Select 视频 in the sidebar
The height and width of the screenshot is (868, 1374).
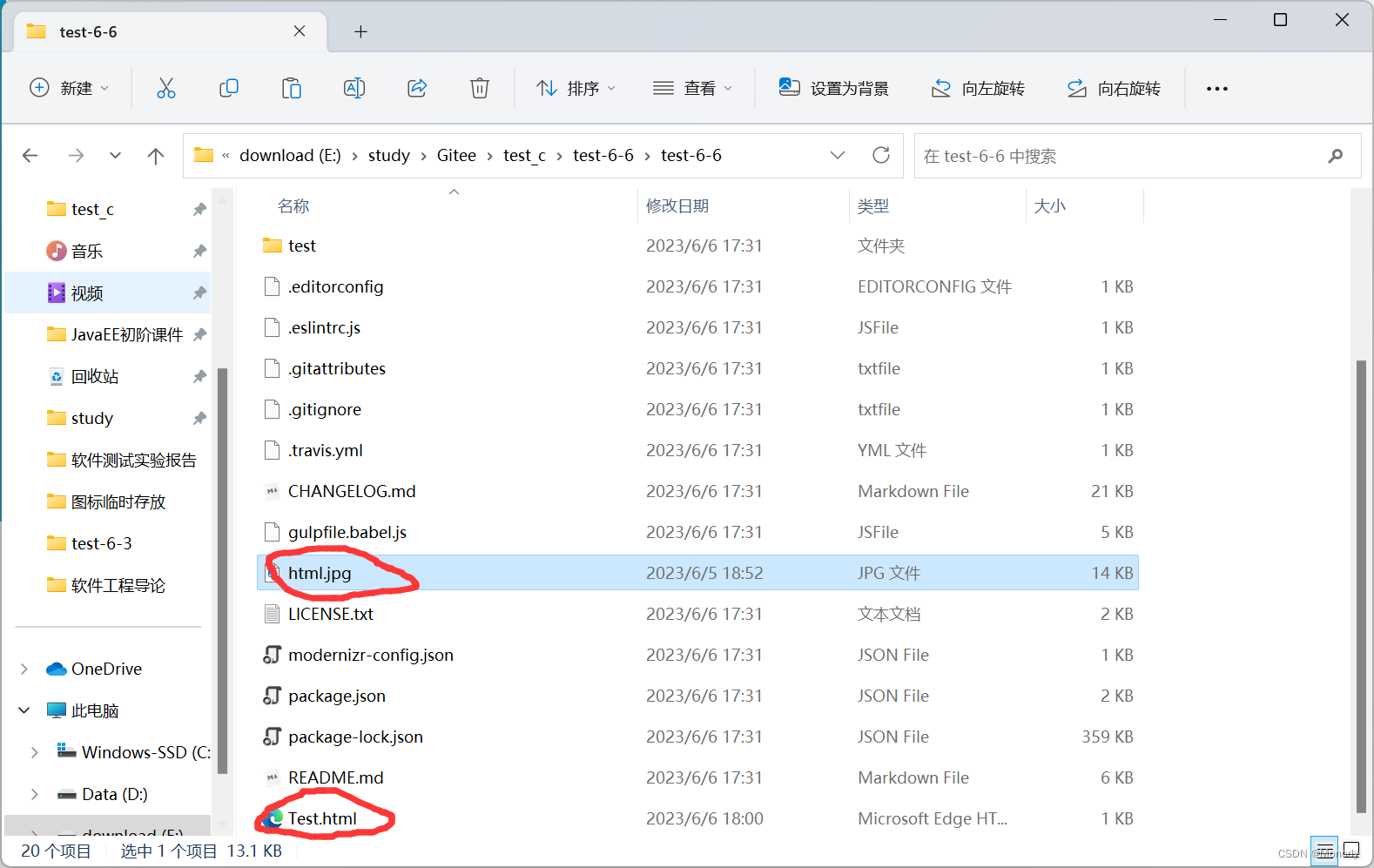[x=108, y=293]
